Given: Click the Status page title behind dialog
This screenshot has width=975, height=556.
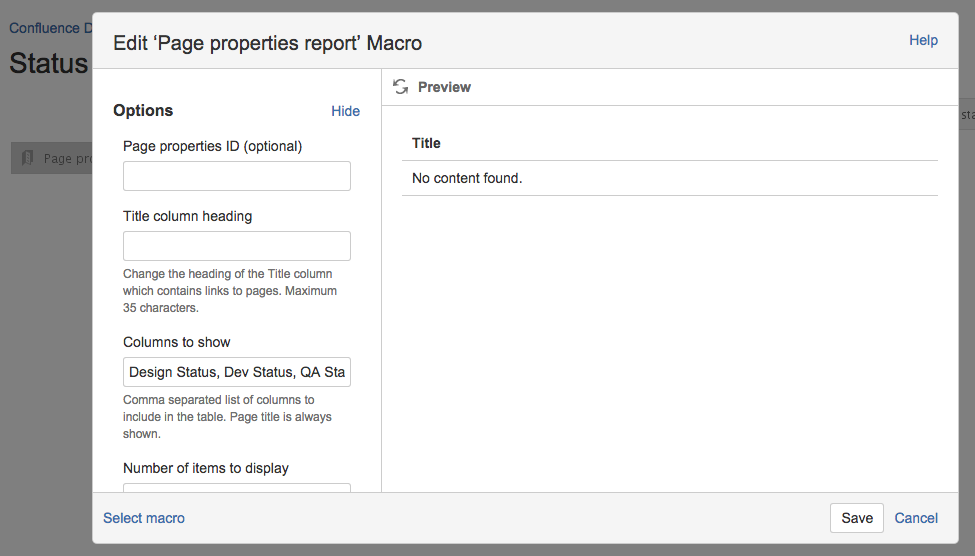Looking at the screenshot, I should (48, 63).
